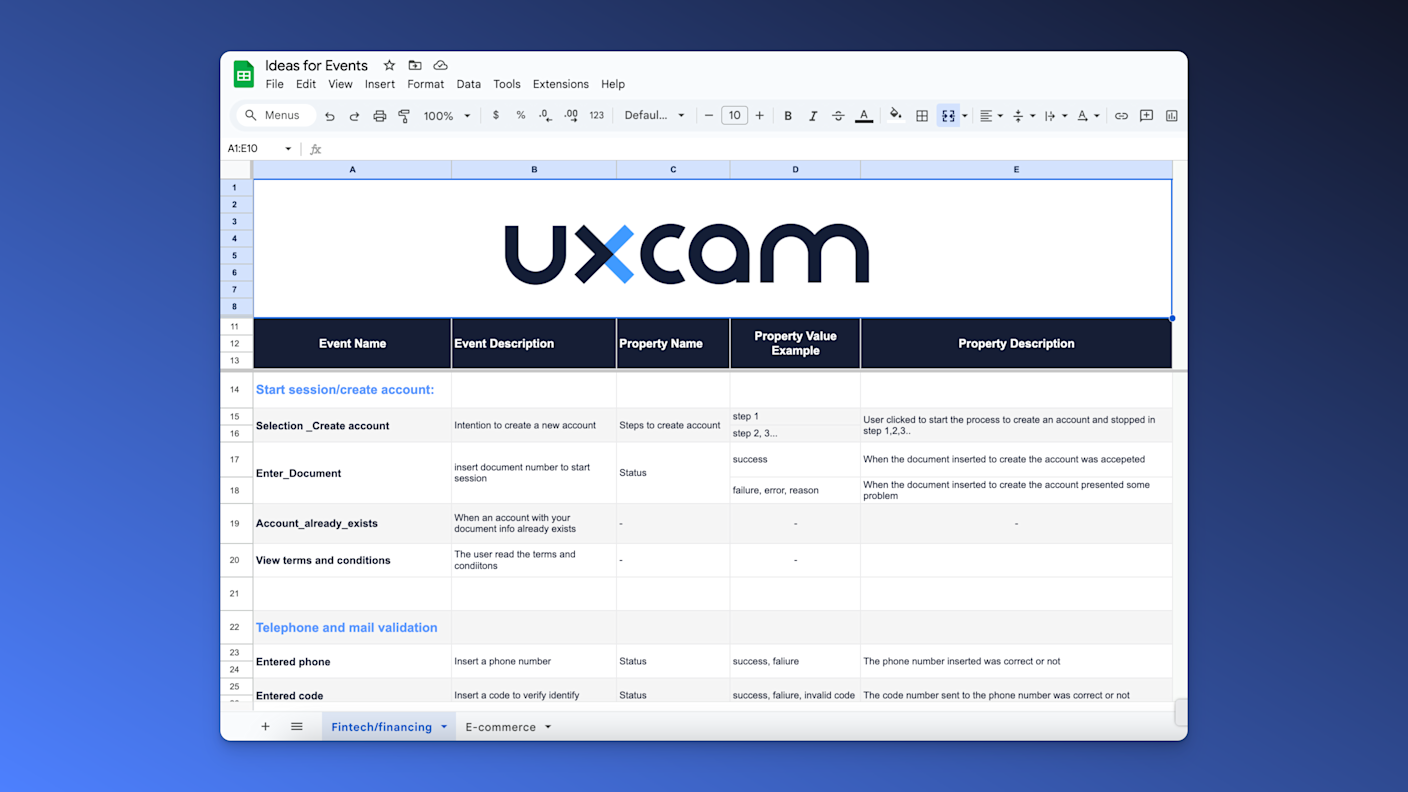
Task: Toggle bold formatting
Action: point(788,116)
